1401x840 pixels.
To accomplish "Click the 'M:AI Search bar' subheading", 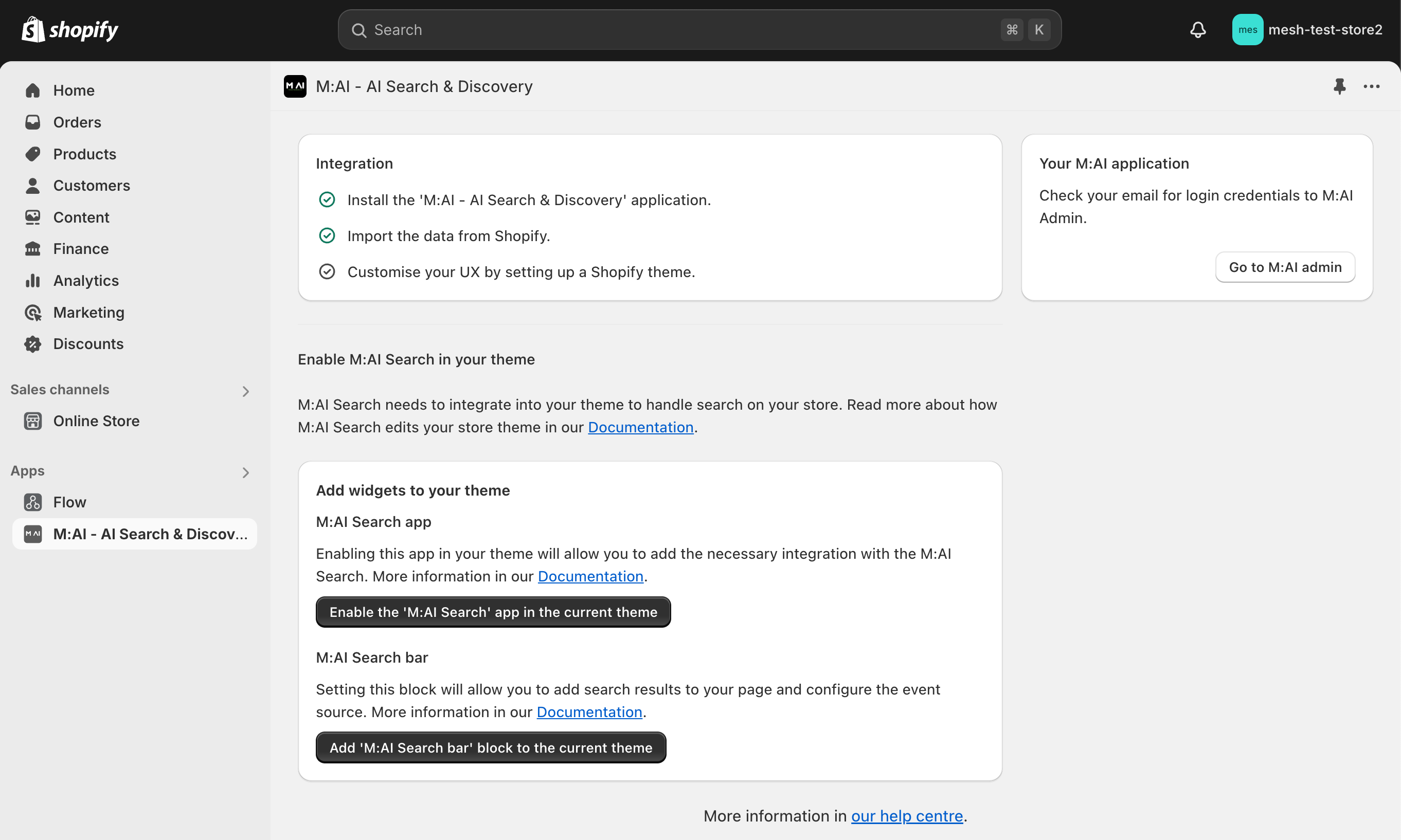I will (x=372, y=658).
